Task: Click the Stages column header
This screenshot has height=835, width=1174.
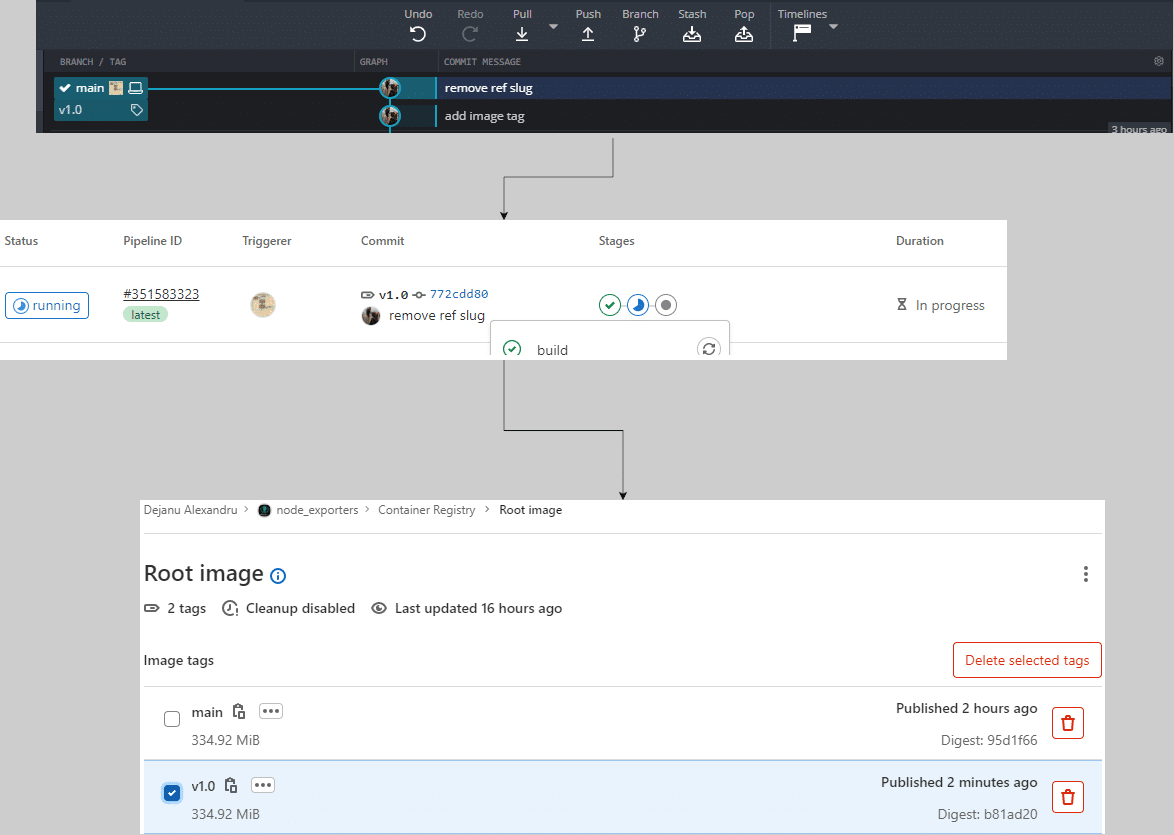Action: coord(616,241)
